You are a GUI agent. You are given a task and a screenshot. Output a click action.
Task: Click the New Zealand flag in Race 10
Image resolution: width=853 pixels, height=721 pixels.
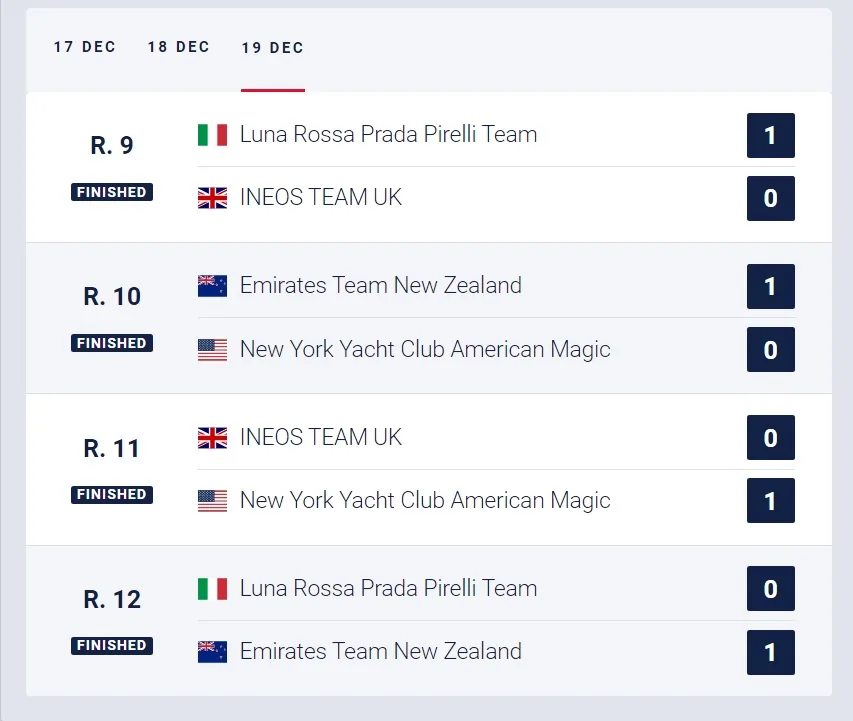[212, 286]
